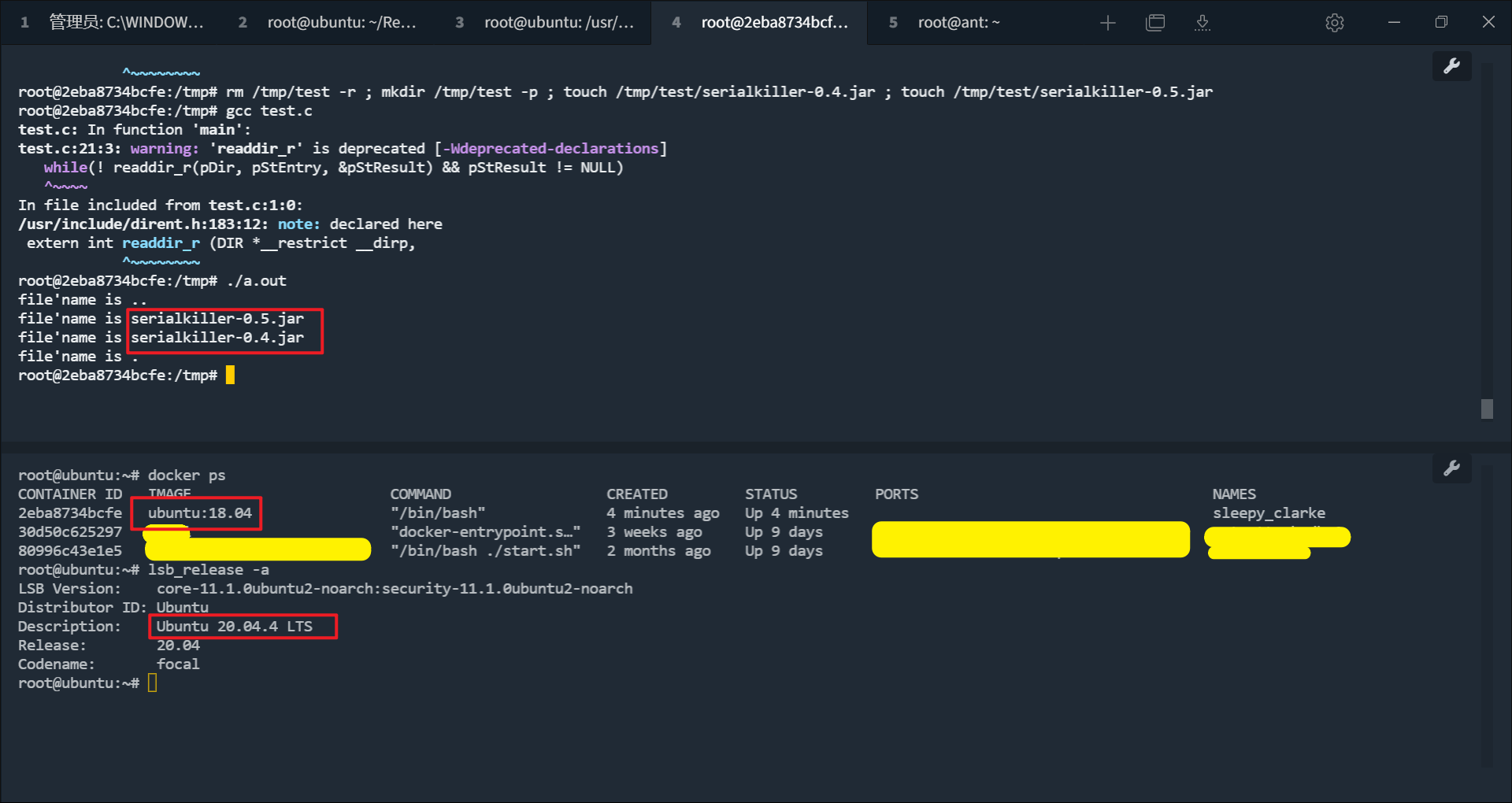
Task: Click the 'STATUS' column header
Action: 771,494
